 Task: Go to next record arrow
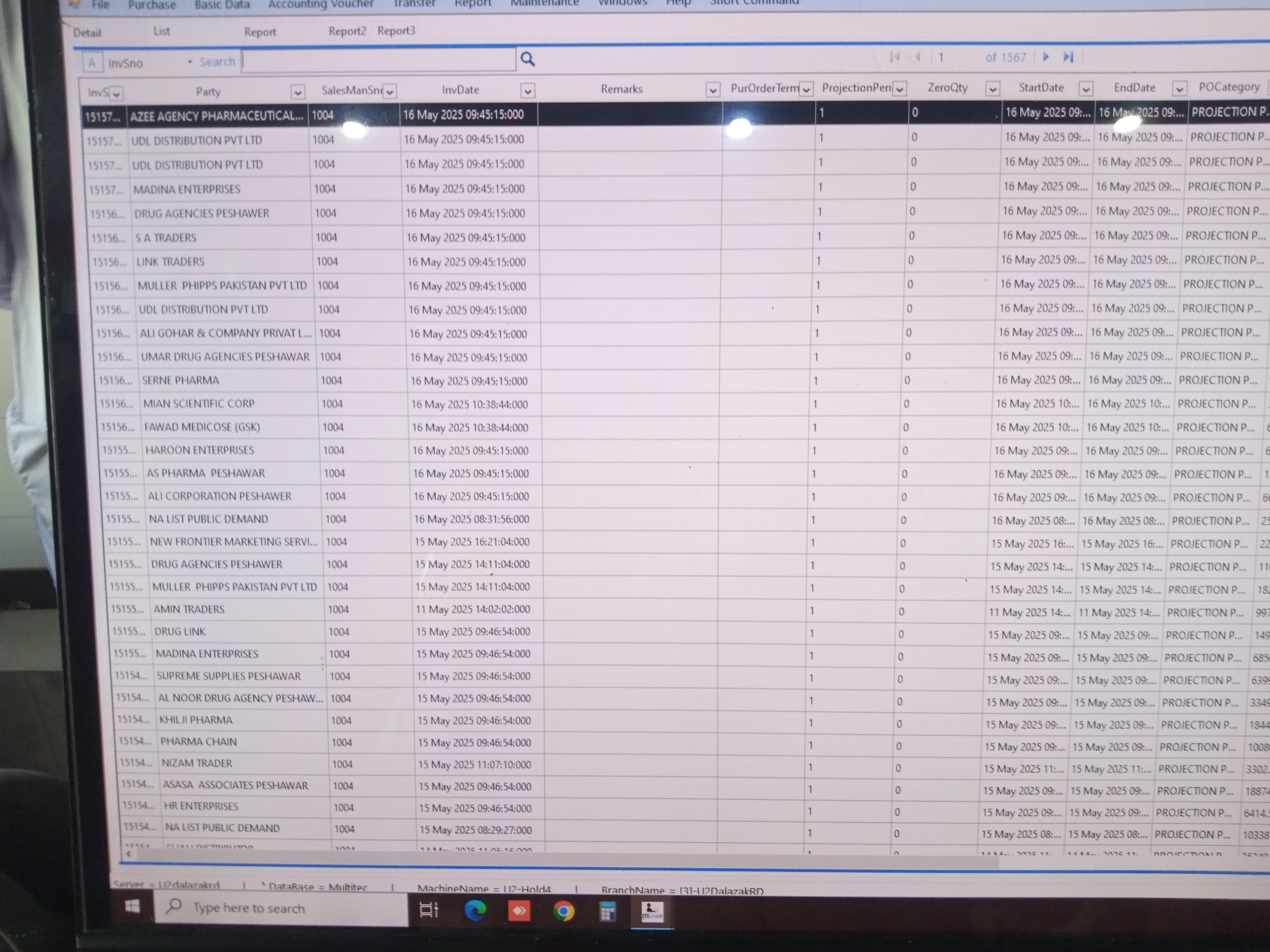pos(1045,57)
